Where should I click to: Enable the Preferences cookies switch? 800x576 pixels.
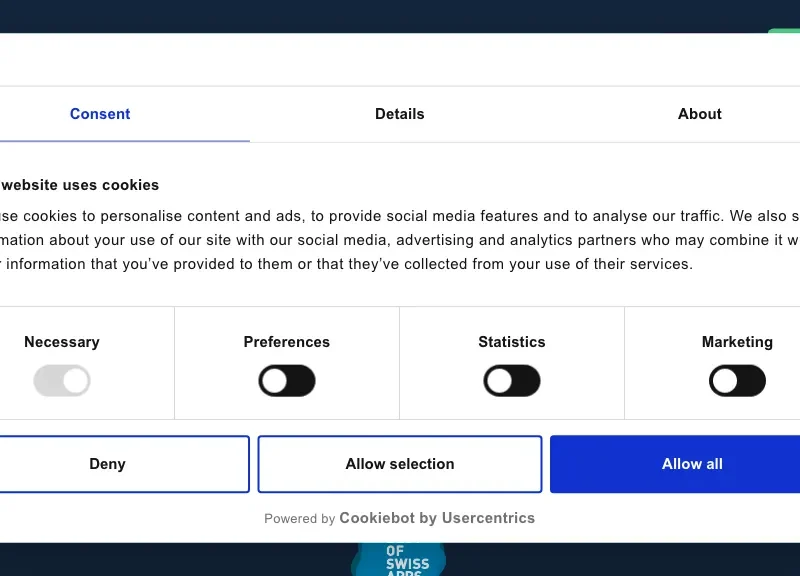[287, 381]
